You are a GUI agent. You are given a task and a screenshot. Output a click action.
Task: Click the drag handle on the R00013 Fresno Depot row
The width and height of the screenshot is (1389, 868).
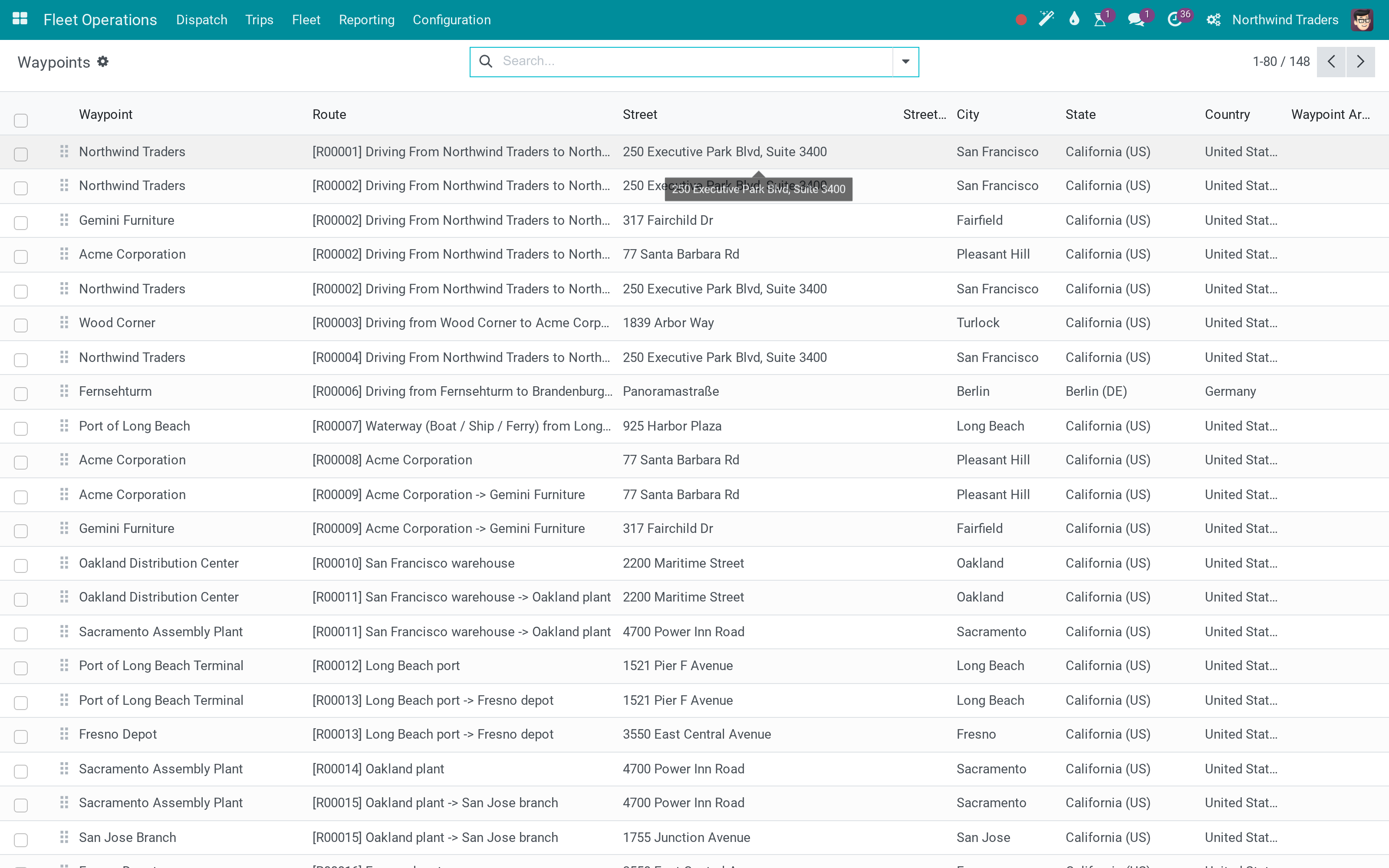click(64, 733)
